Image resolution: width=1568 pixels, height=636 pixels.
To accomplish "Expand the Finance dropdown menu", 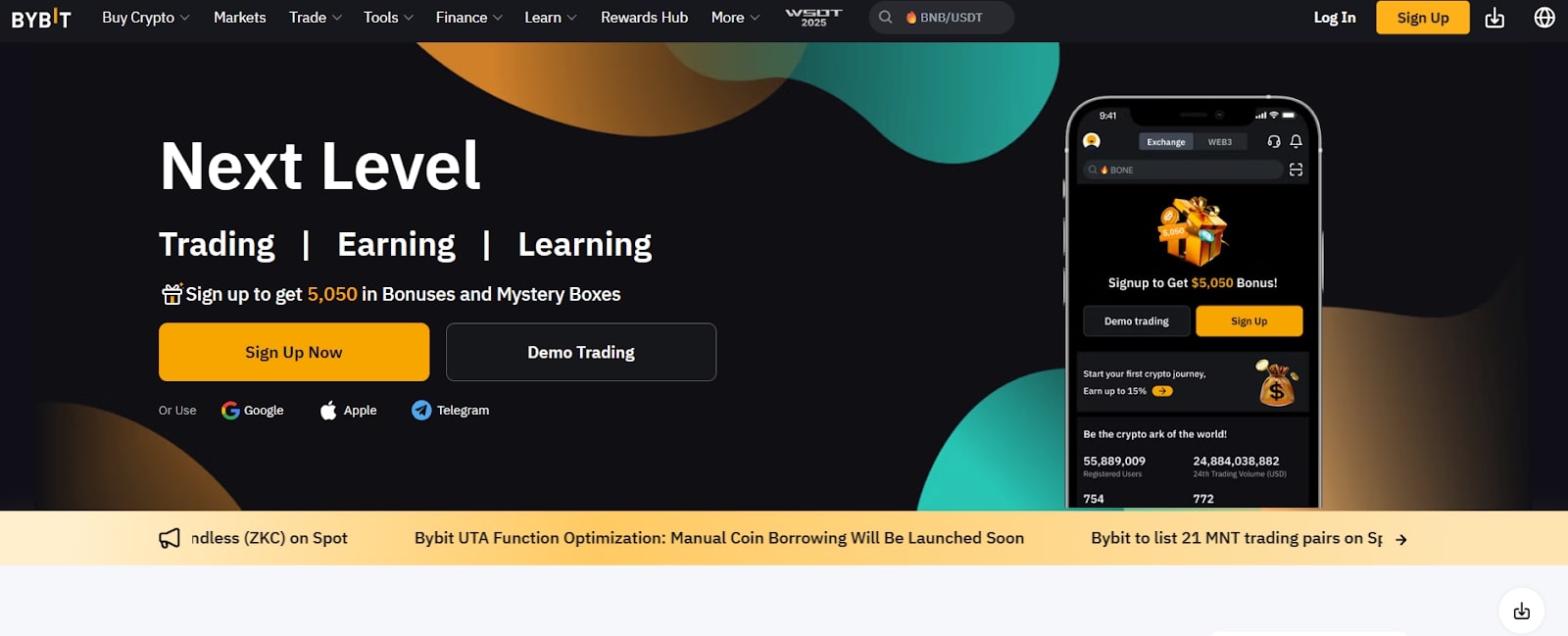I will [468, 18].
